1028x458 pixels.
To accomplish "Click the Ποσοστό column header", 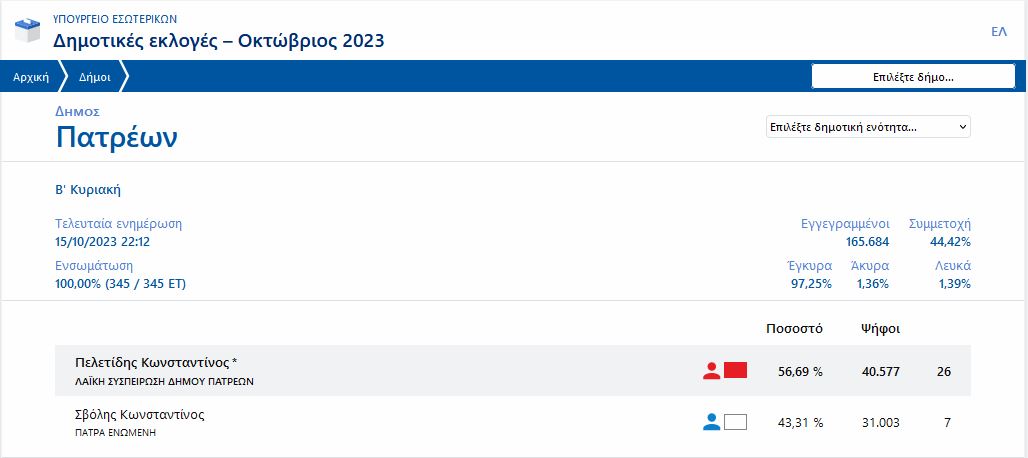I will point(794,328).
